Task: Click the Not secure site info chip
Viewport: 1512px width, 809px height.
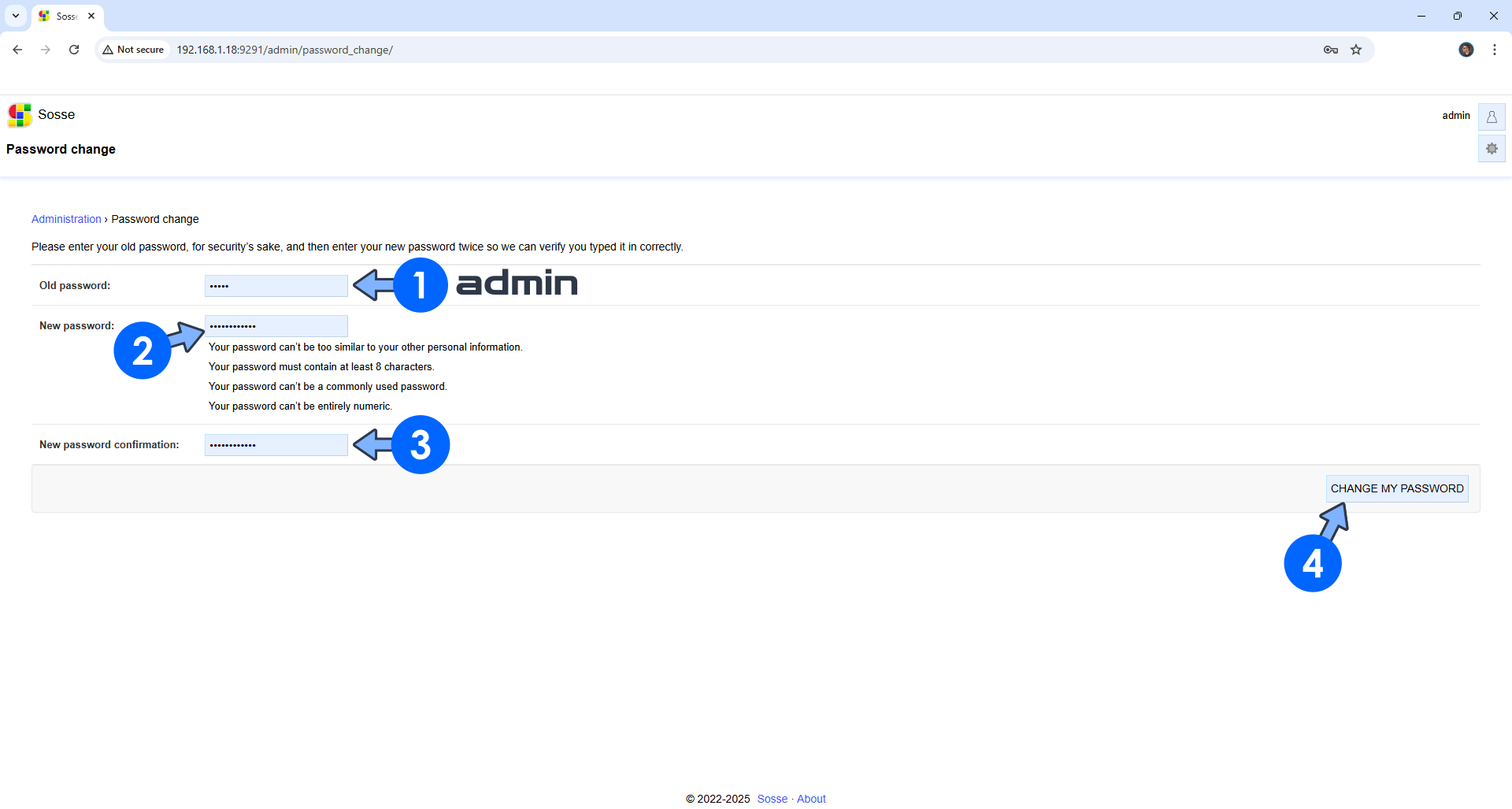Action: coord(133,50)
